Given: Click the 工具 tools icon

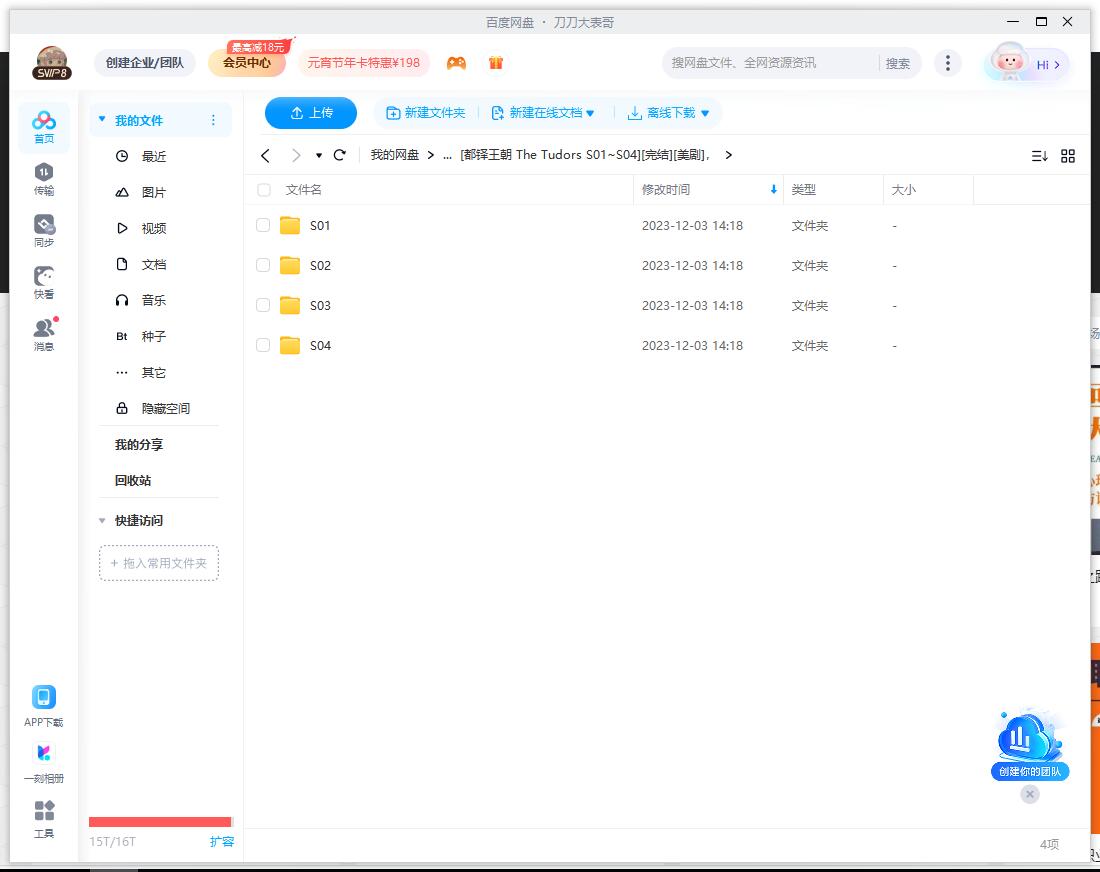Looking at the screenshot, I should (x=44, y=818).
